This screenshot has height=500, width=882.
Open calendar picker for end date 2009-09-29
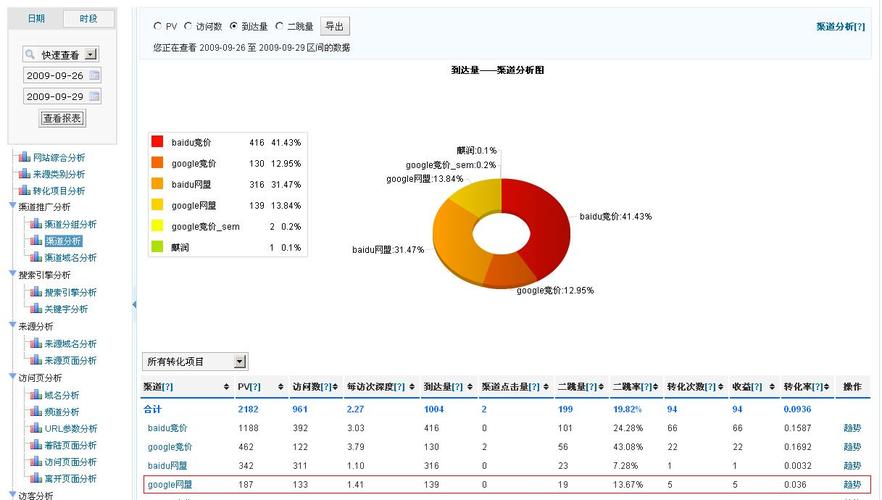[x=94, y=96]
